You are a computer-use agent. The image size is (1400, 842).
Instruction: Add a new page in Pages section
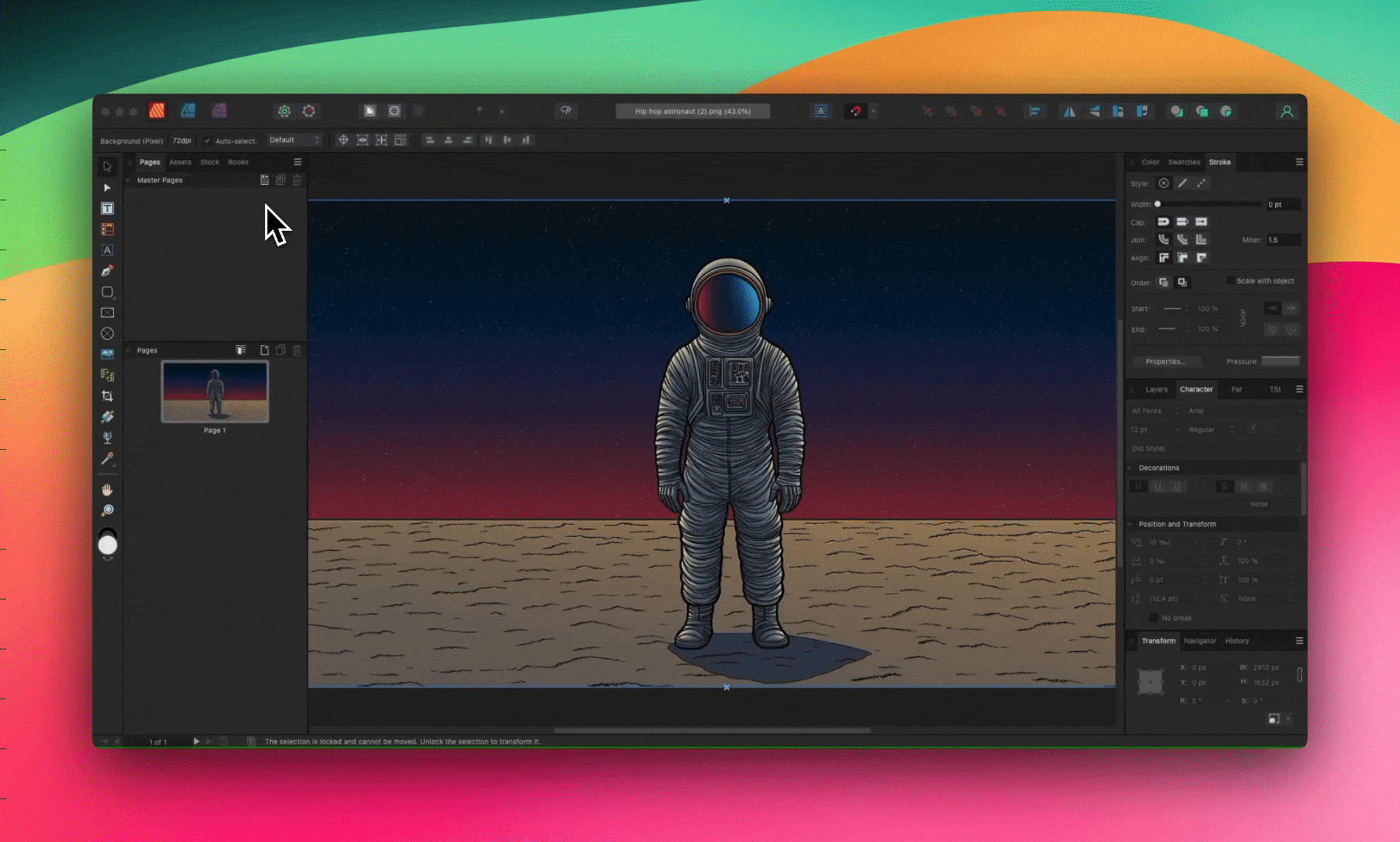click(x=264, y=350)
